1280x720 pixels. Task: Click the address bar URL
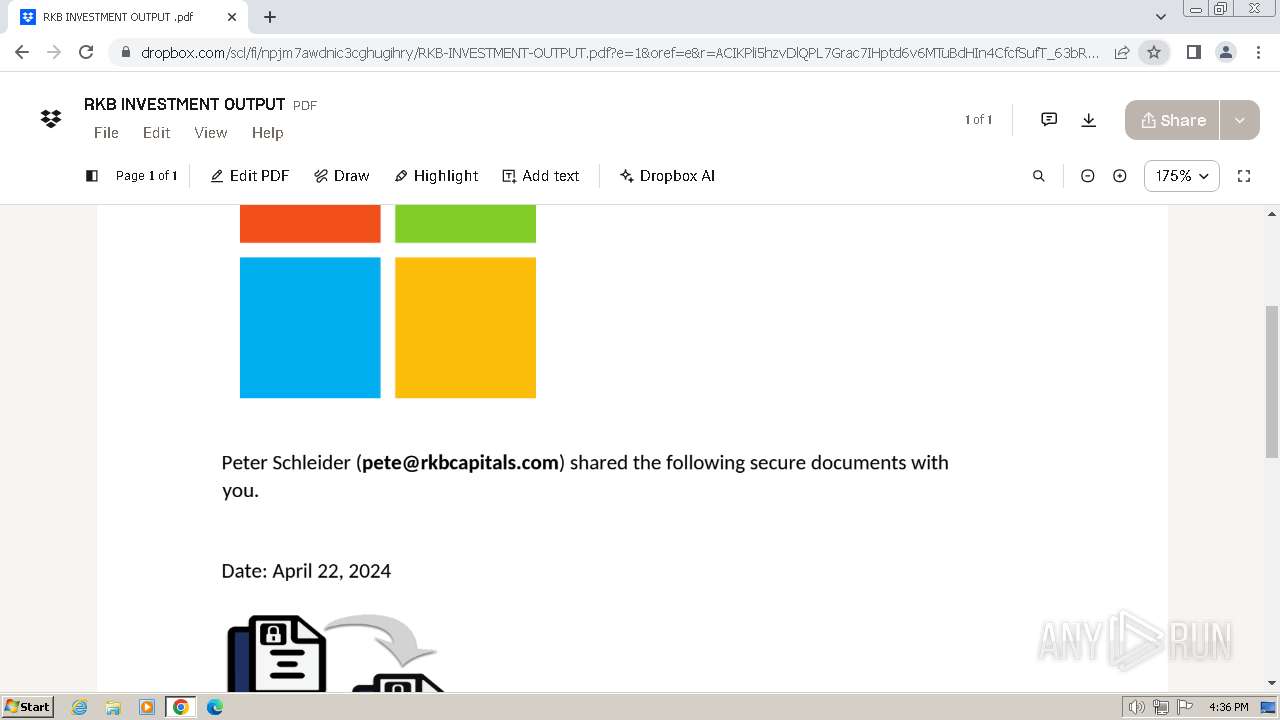pyautogui.click(x=620, y=53)
